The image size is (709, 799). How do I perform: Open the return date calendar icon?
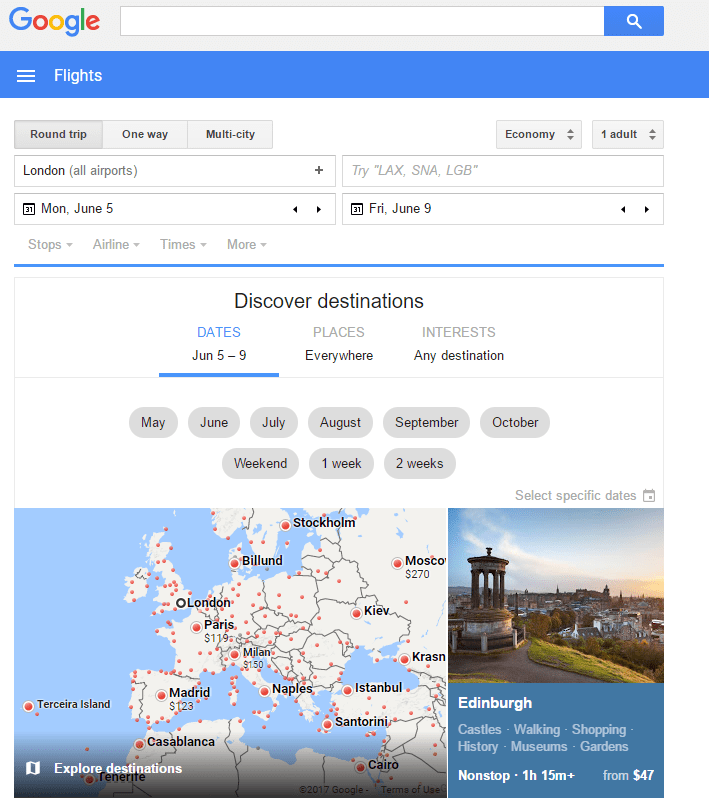357,209
